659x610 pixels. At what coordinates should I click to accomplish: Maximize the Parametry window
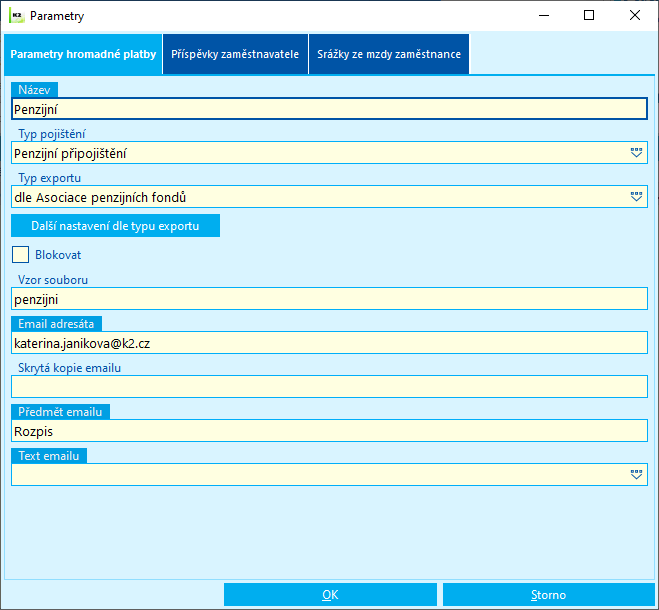pos(589,16)
